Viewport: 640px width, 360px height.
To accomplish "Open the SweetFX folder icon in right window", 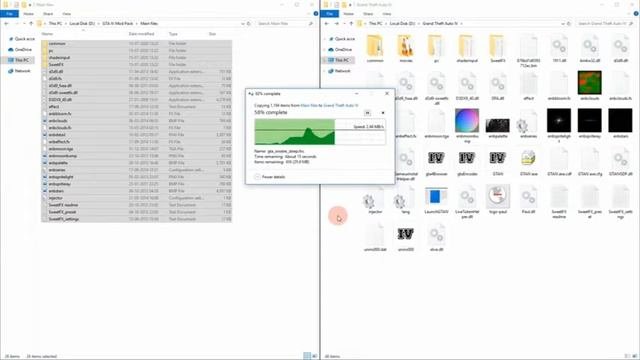I will (497, 46).
